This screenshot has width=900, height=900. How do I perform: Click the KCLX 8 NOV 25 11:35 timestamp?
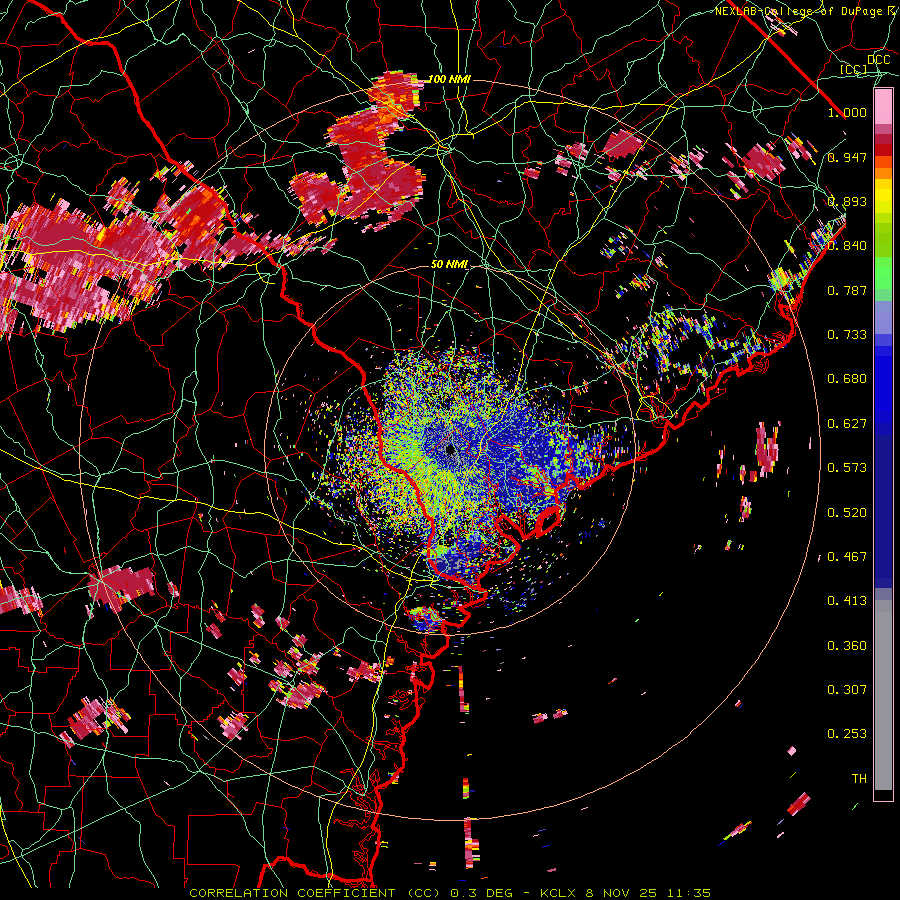pyautogui.click(x=626, y=893)
